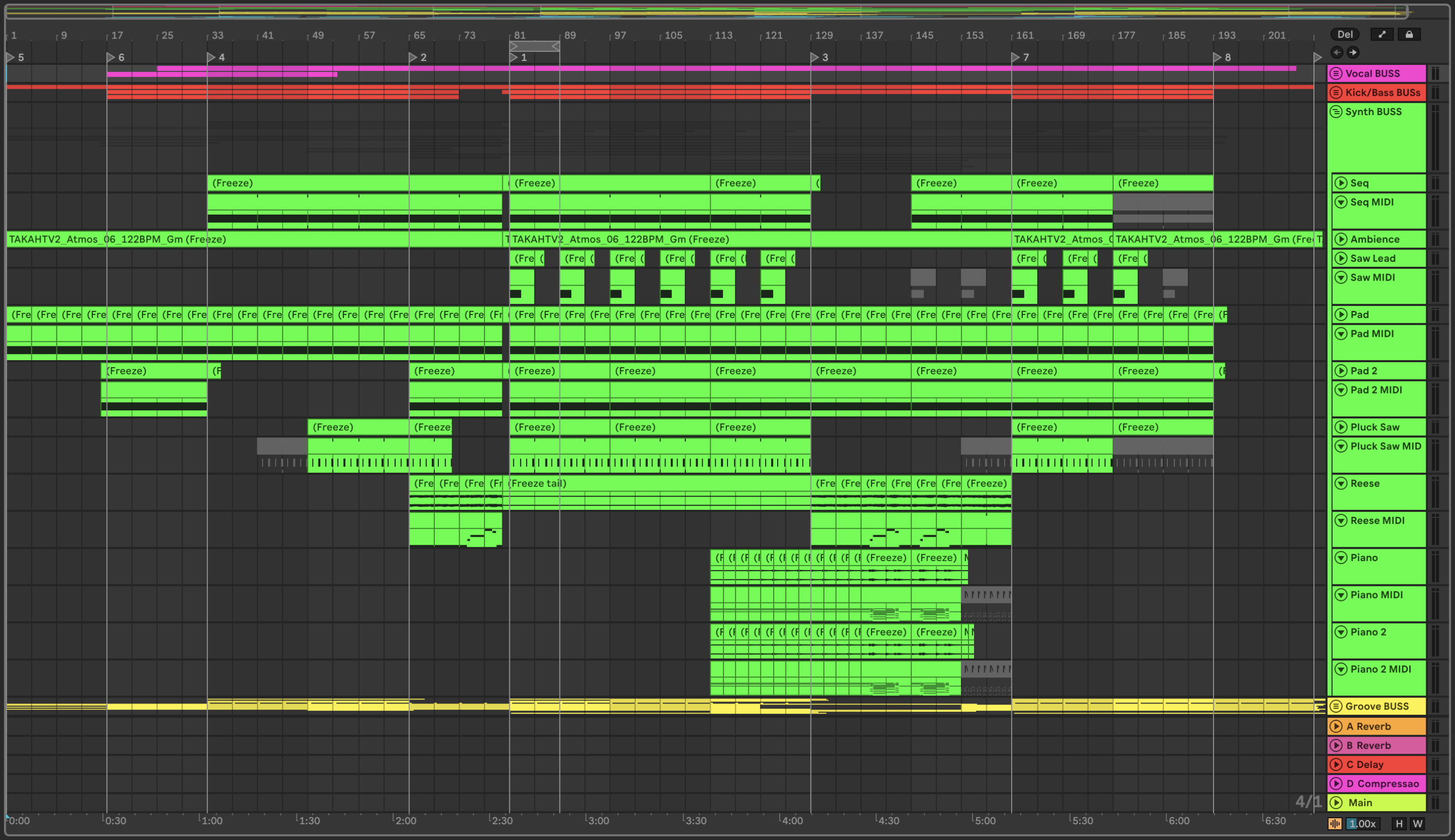Jump to the next locator arrow
The width and height of the screenshot is (1455, 840).
1353,53
